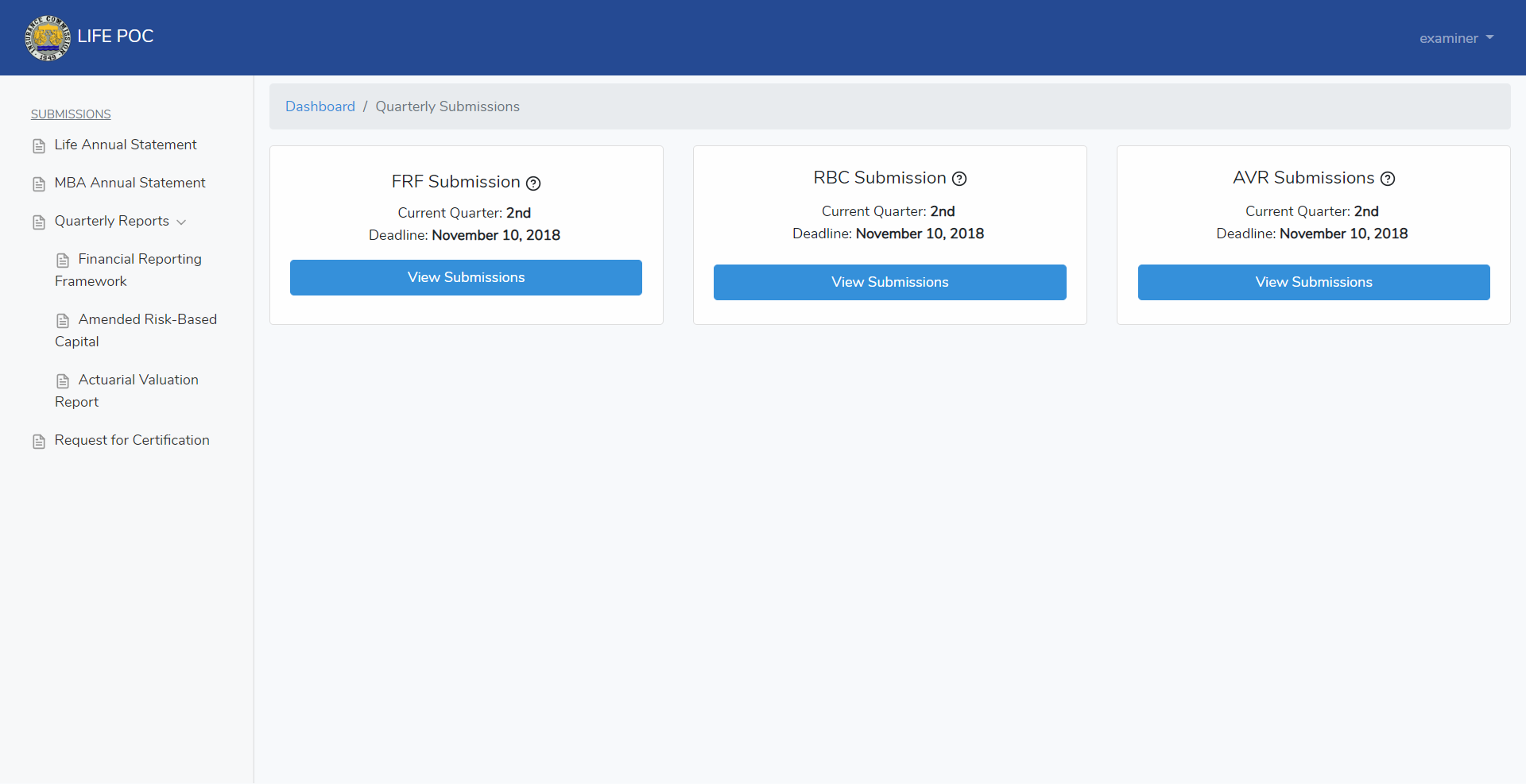
Task: Go to Dashboard via breadcrumb
Action: point(320,106)
